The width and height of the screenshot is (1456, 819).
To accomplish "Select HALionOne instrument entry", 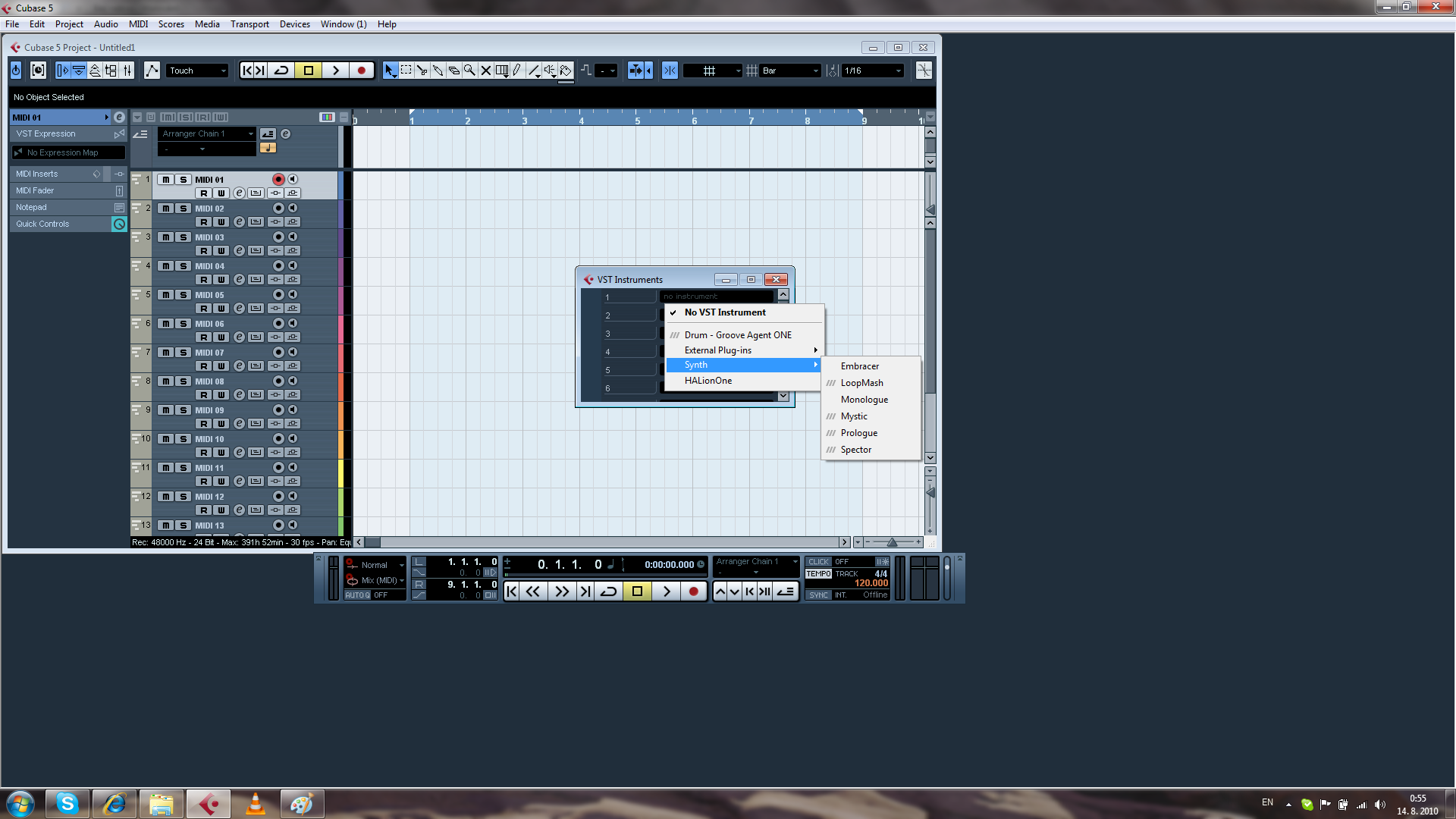I will point(708,381).
